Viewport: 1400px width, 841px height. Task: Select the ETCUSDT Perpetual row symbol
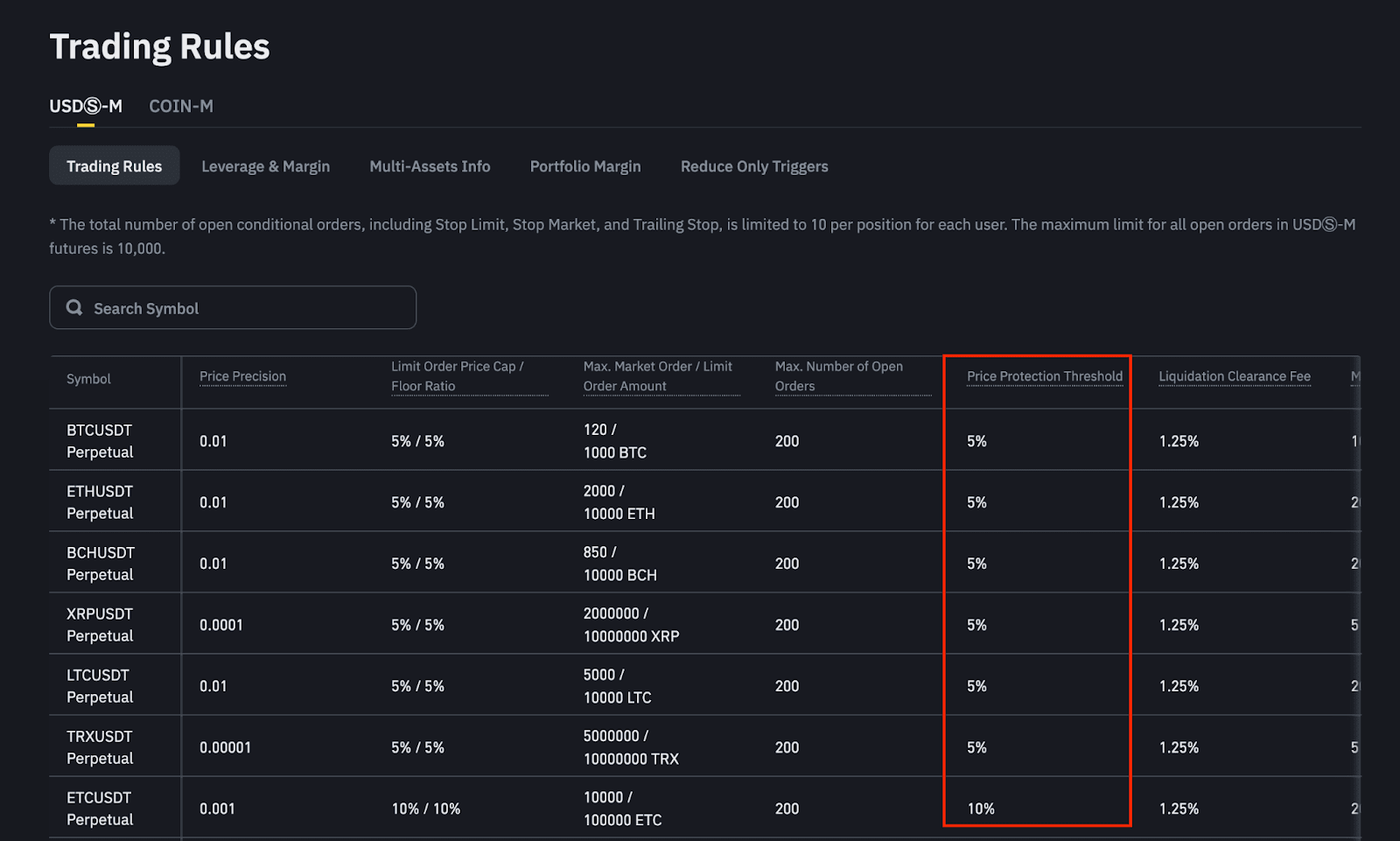100,809
